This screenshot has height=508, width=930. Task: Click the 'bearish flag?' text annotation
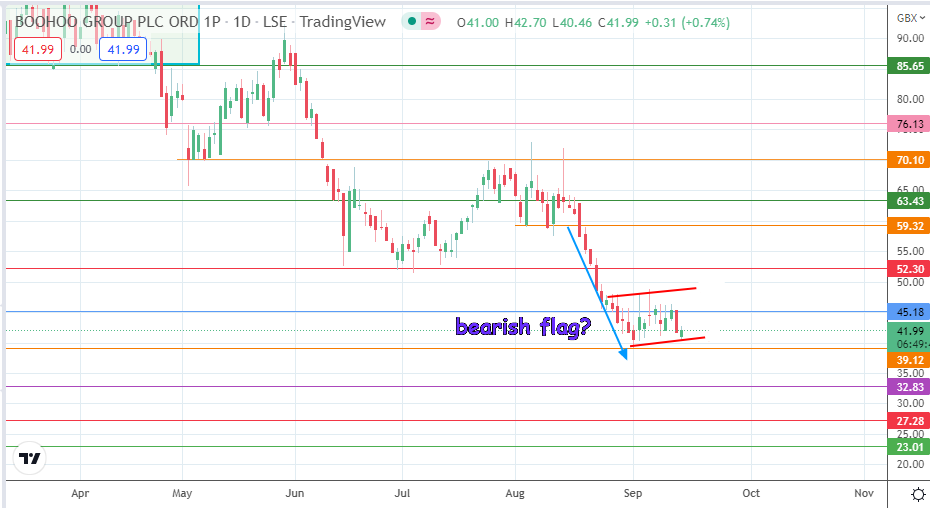523,327
